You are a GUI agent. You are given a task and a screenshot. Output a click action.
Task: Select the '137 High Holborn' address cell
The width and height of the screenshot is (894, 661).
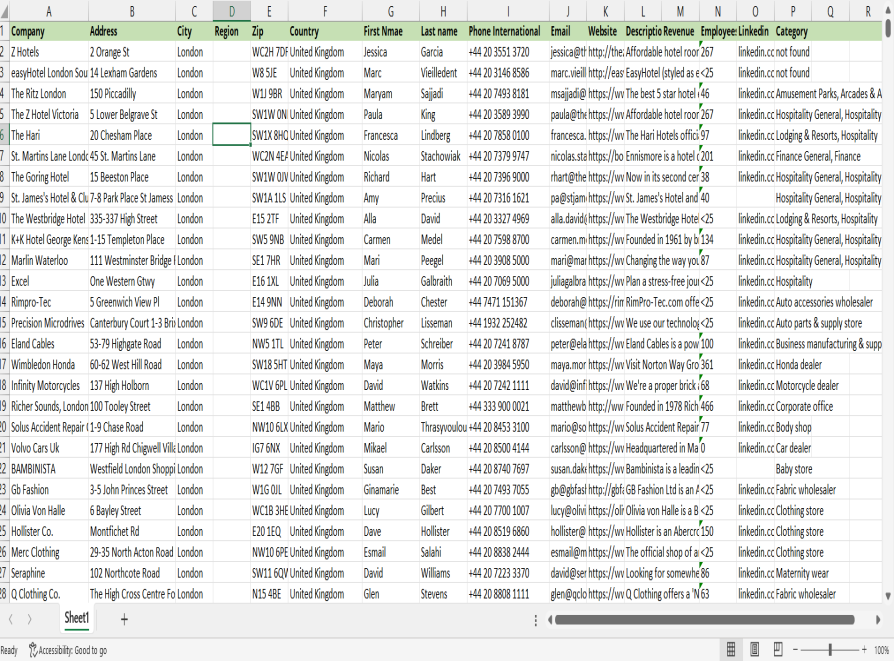tap(132, 385)
